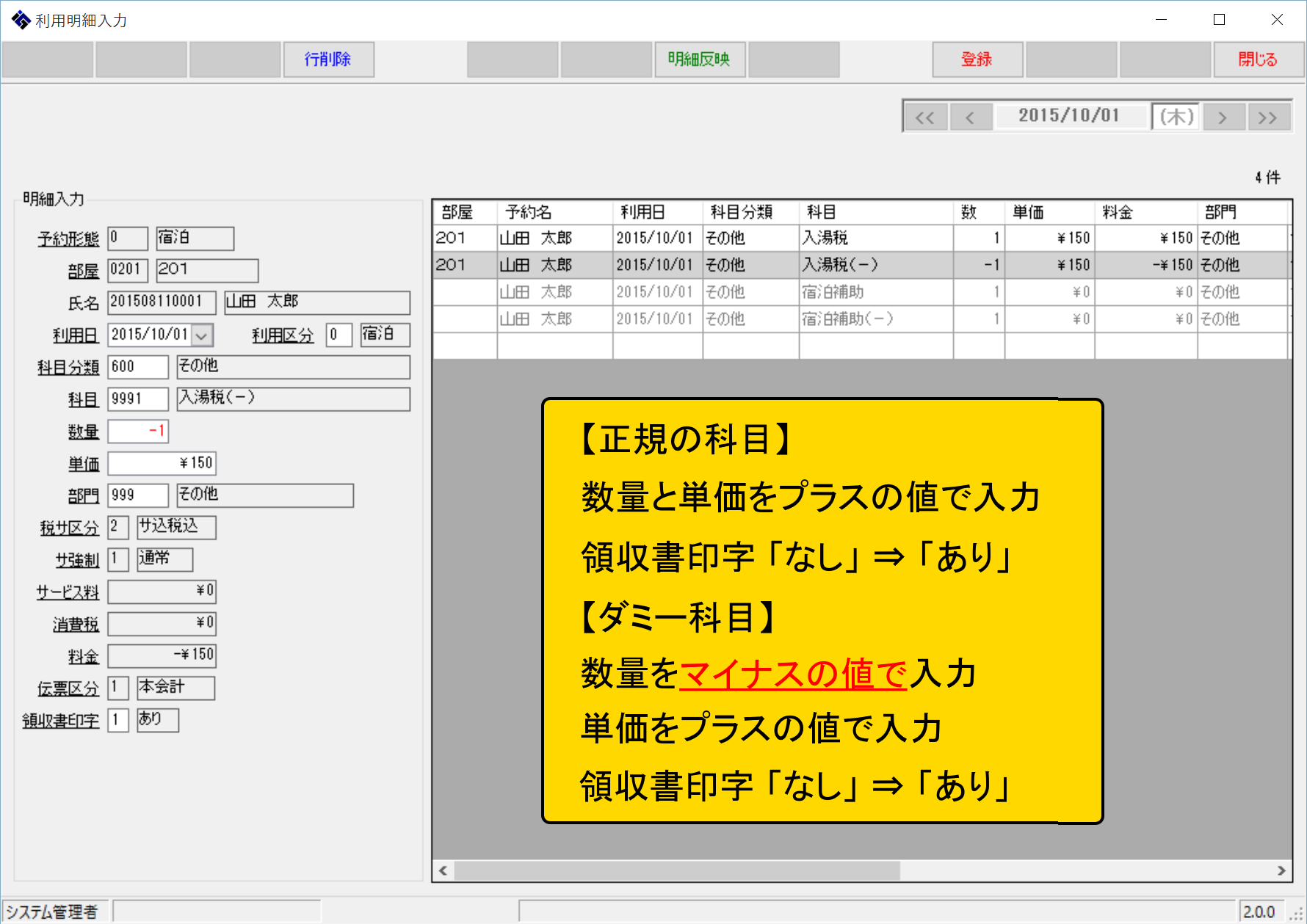Click the 単価 field showing ¥150
The image size is (1307, 924).
coord(162,463)
